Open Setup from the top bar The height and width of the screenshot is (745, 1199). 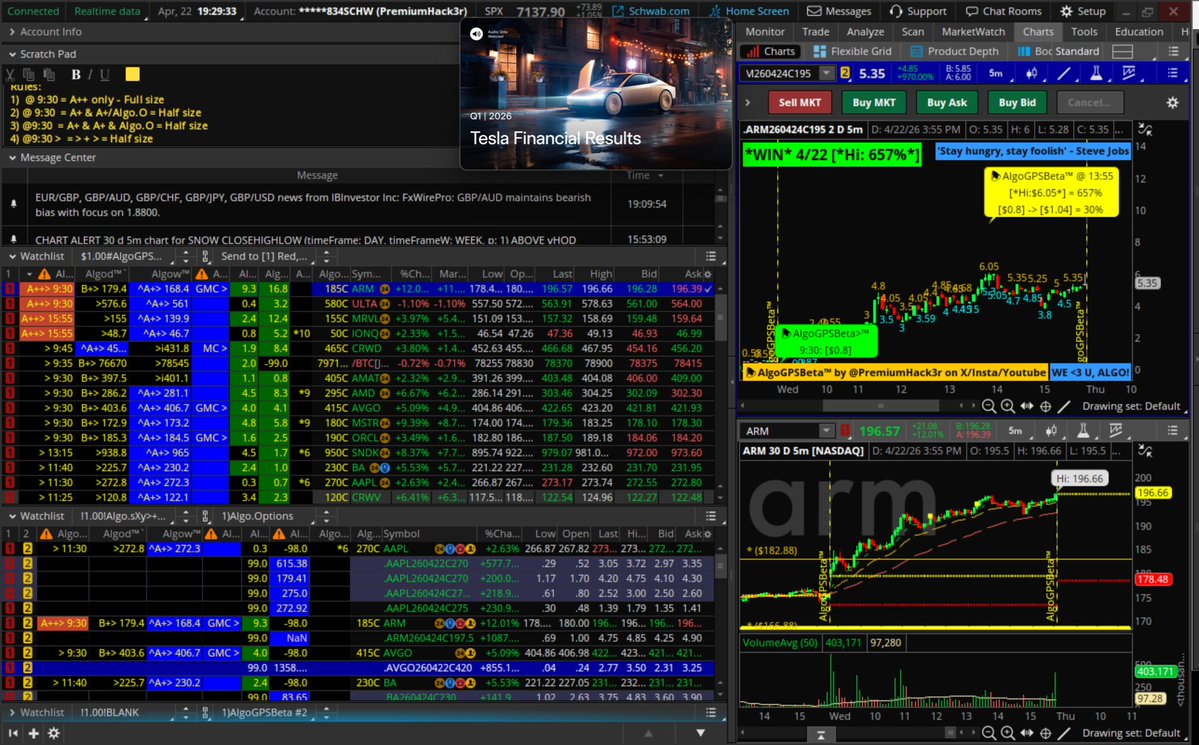tap(1083, 11)
